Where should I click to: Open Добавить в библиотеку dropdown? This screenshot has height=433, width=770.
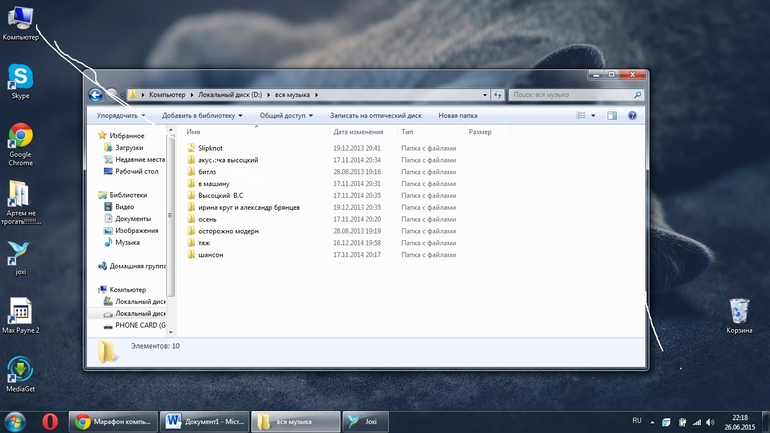202,116
